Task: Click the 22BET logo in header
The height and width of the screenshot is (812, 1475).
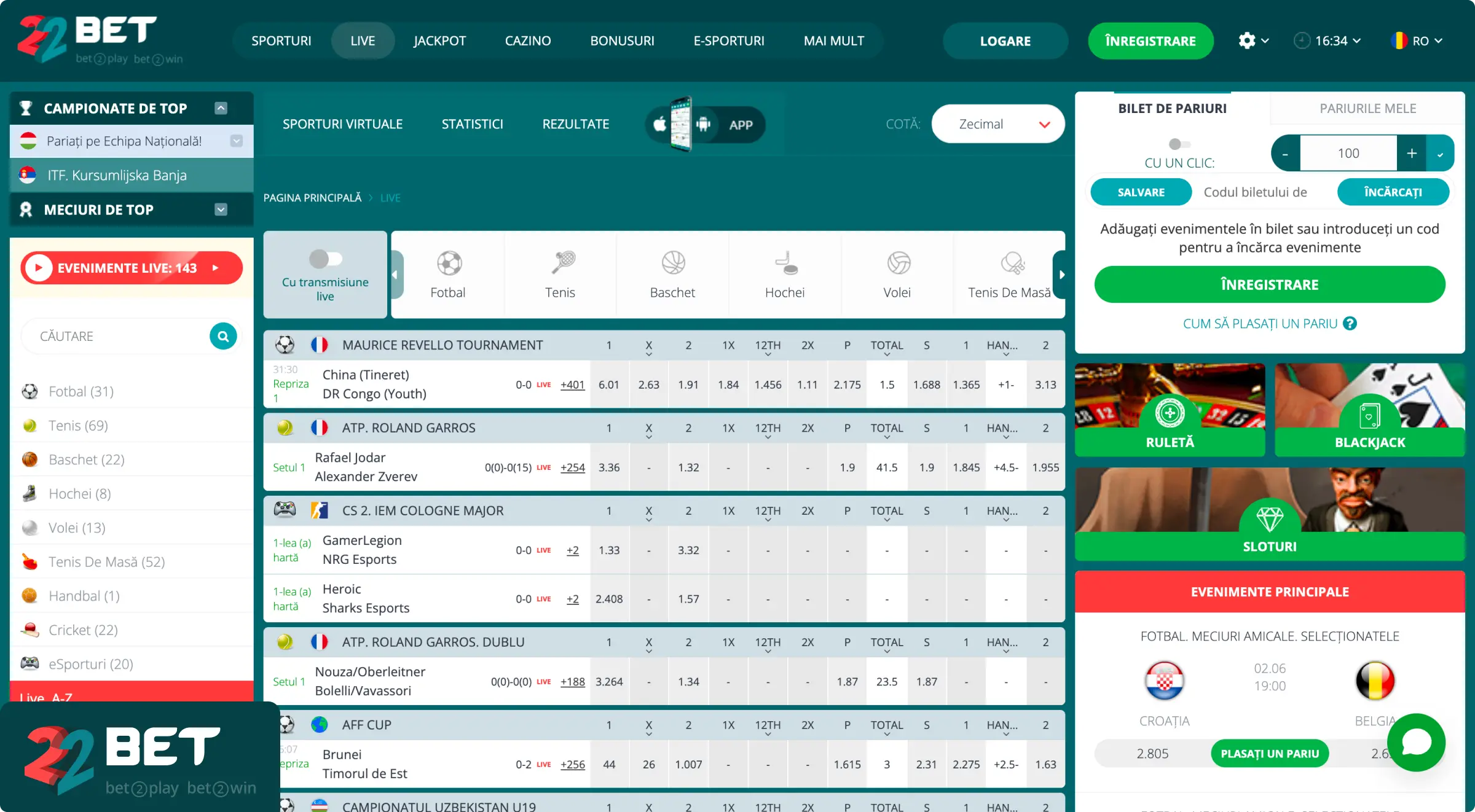Action: coord(100,40)
